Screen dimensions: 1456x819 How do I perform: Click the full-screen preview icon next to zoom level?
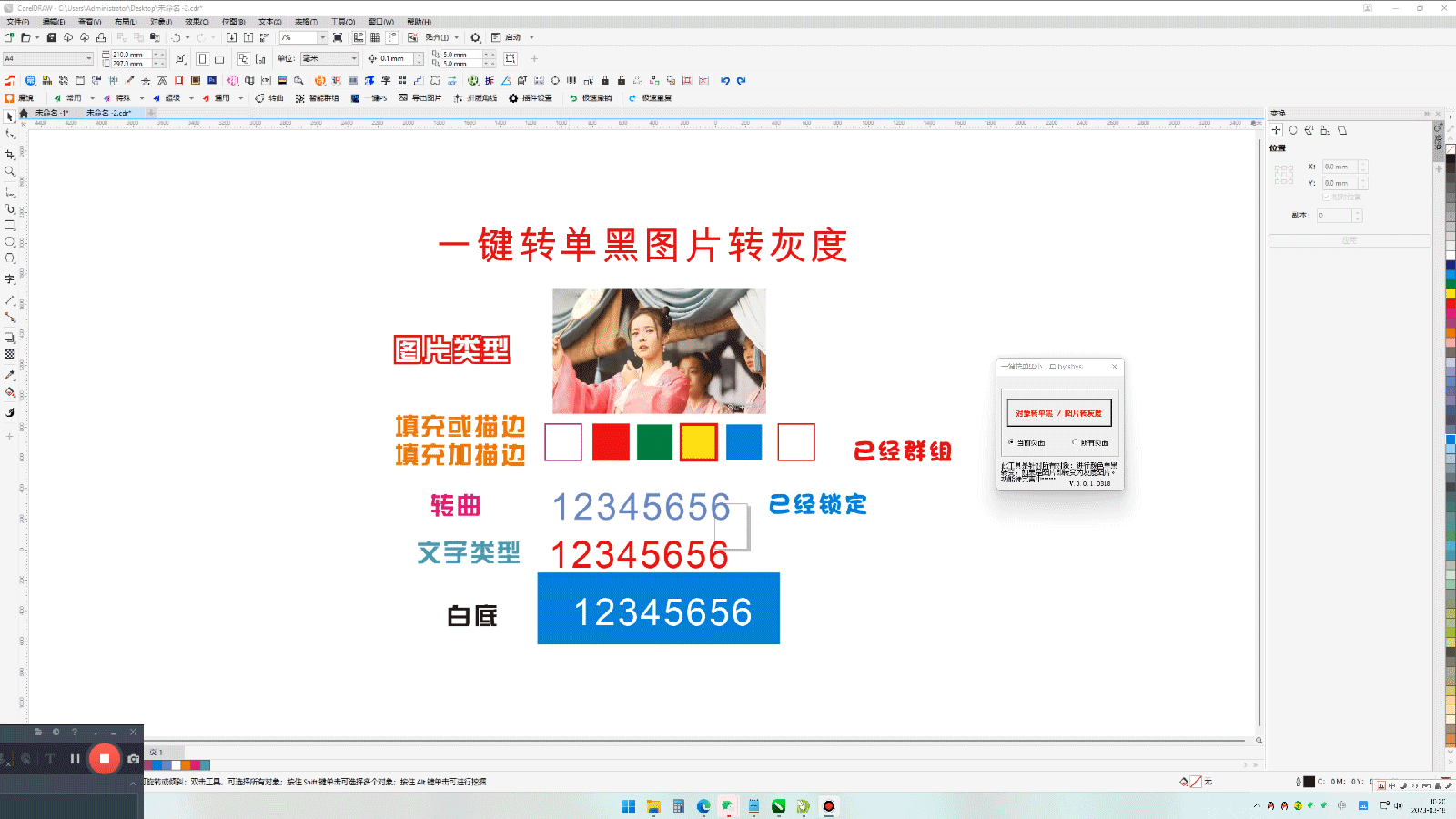point(338,37)
